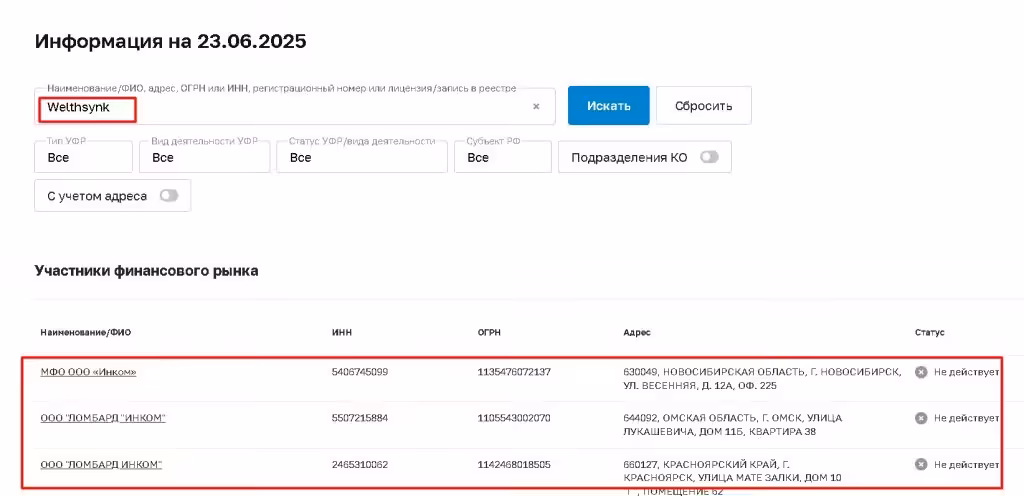Open the ООО "ЛОМБАРД "ИНКОМ" link
The width and height of the screenshot is (1024, 496).
point(103,418)
